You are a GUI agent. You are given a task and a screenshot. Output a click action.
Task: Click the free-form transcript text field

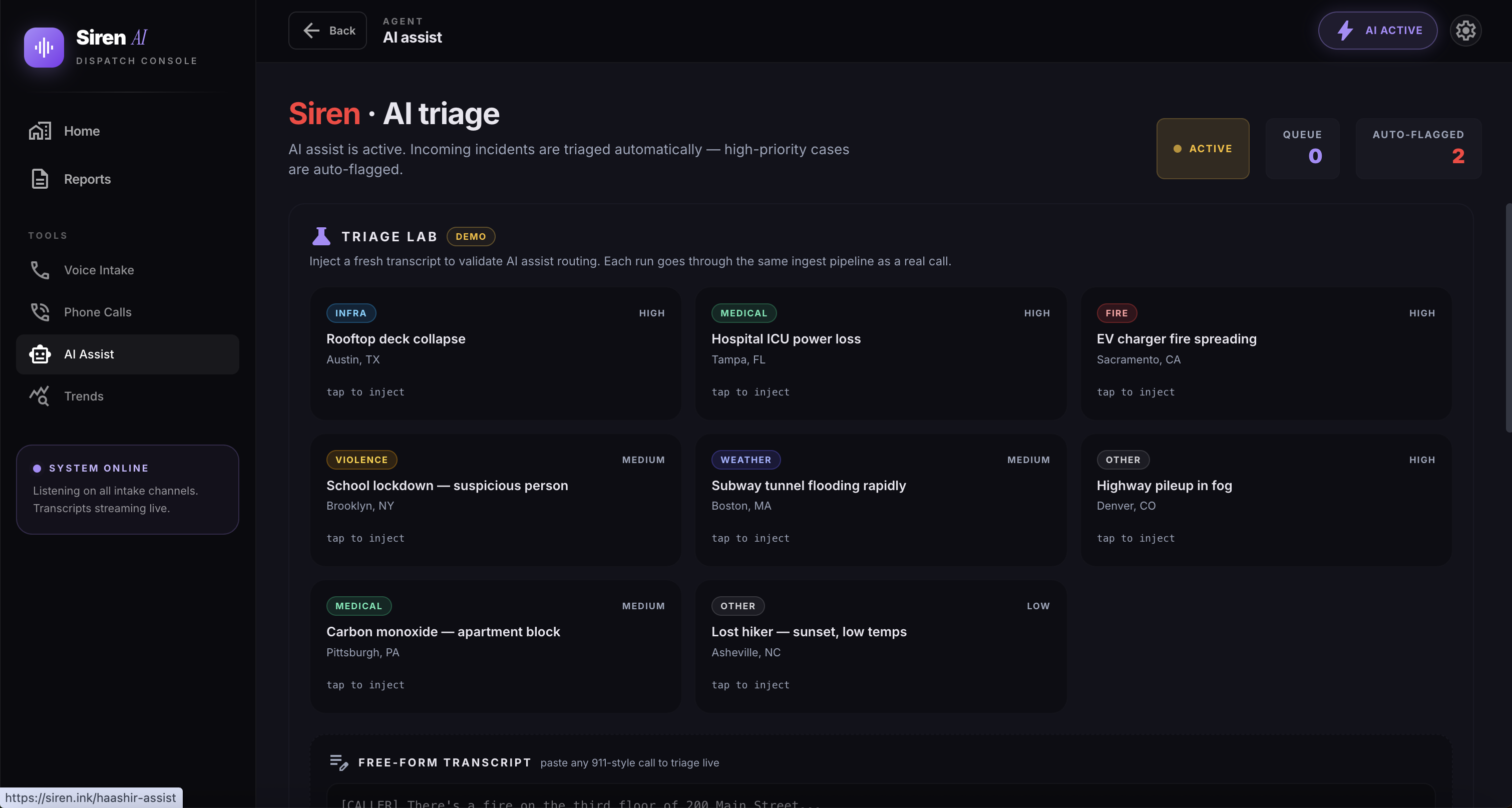click(881, 798)
